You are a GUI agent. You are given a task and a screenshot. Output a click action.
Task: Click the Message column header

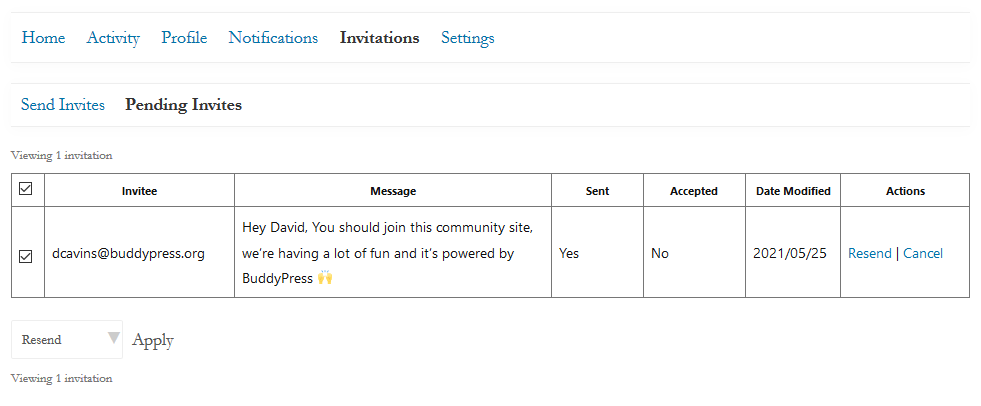(x=393, y=191)
